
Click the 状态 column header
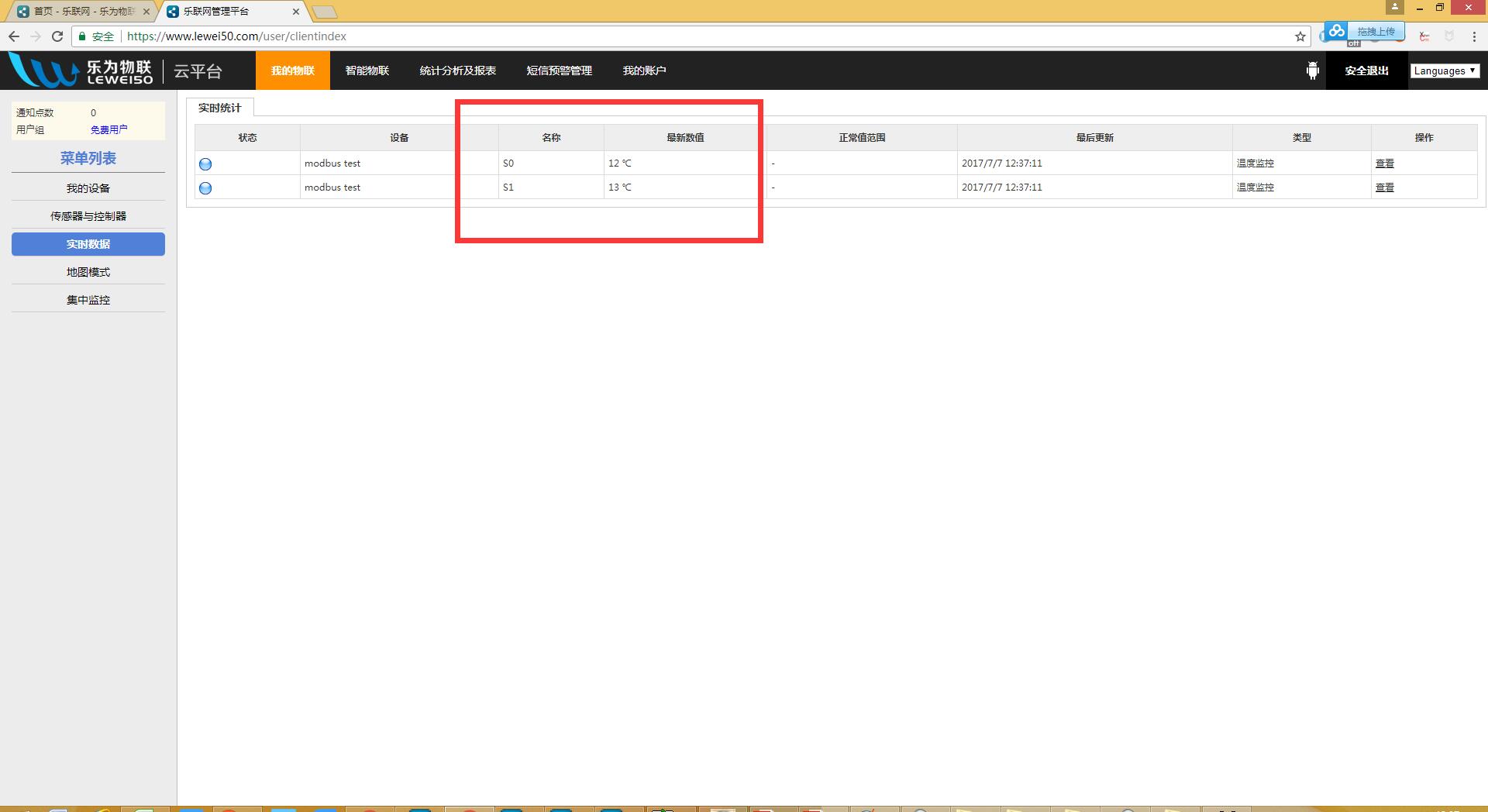point(248,137)
